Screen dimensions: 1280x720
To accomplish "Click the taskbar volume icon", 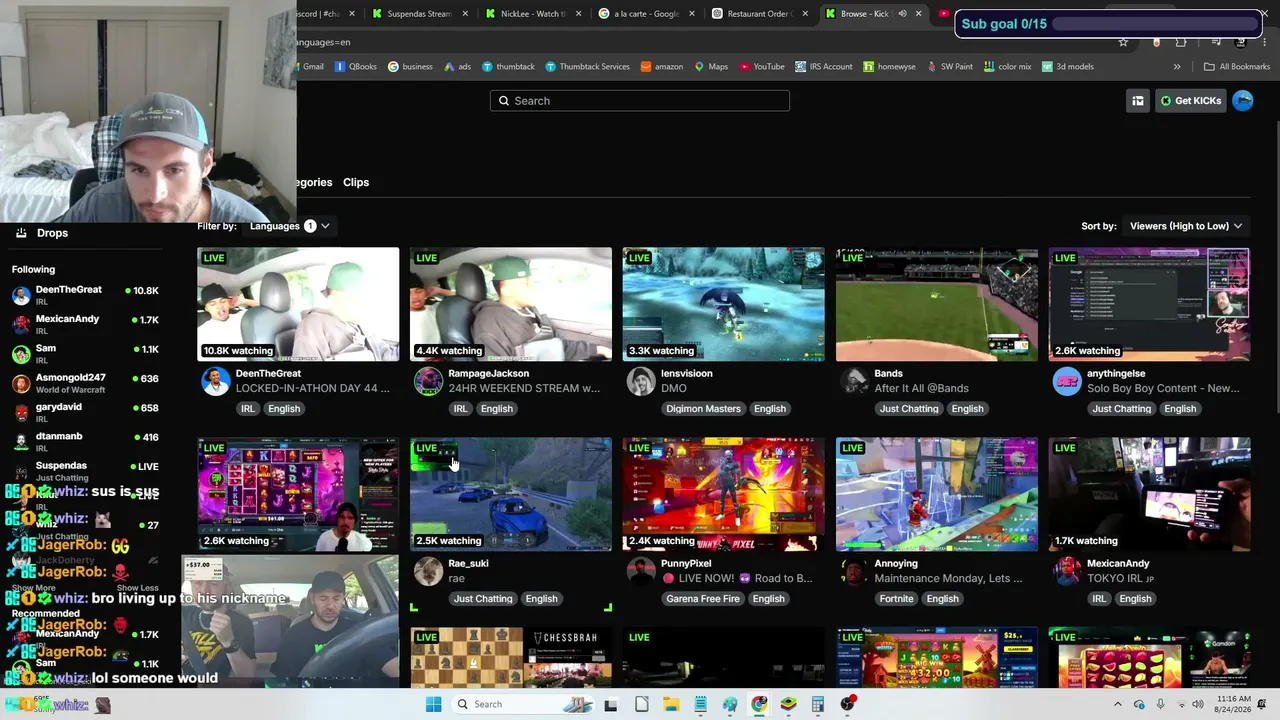I will click(x=1198, y=704).
